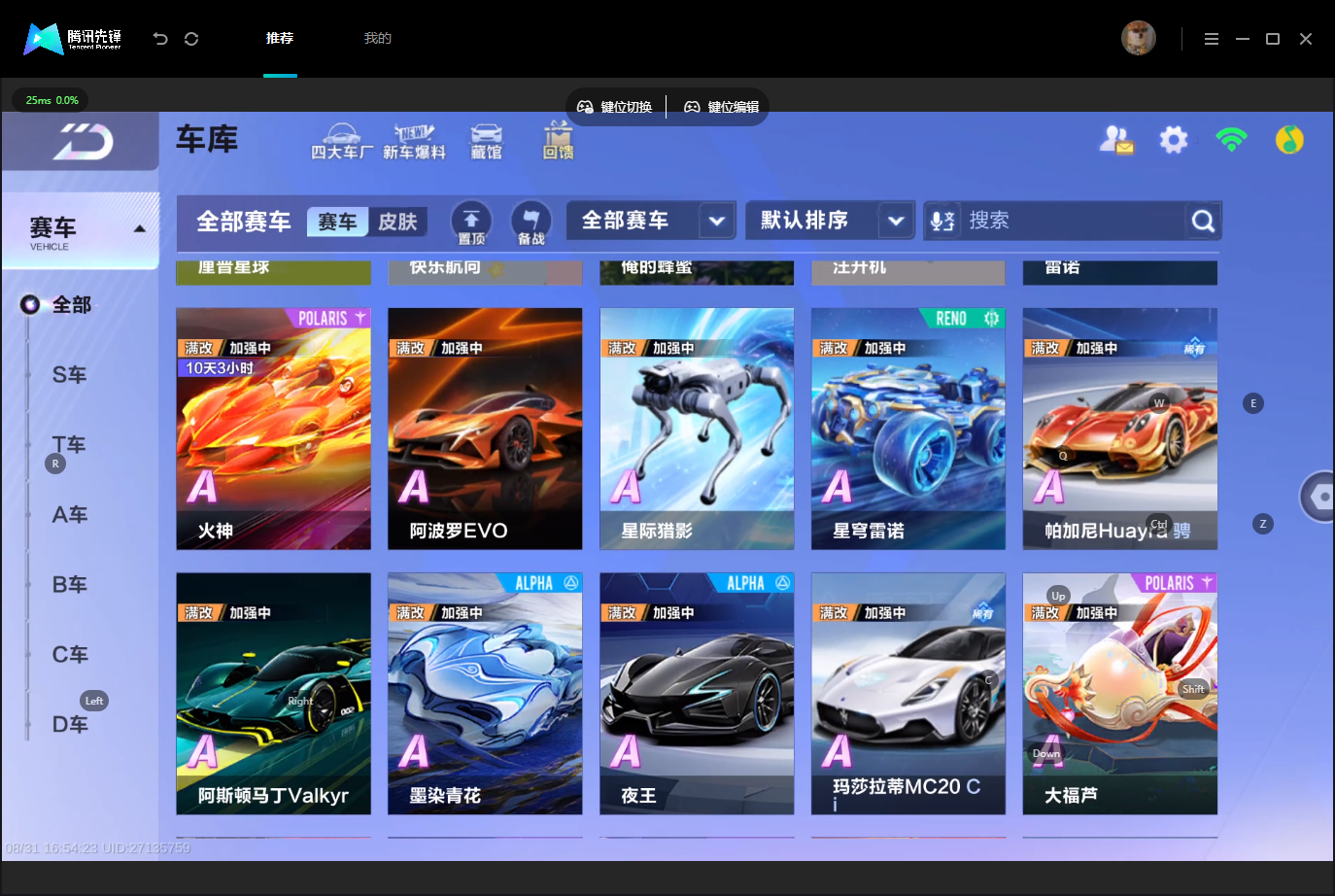The height and width of the screenshot is (896, 1335).
Task: Select the 大福芦 car card
Action: coord(1120,694)
